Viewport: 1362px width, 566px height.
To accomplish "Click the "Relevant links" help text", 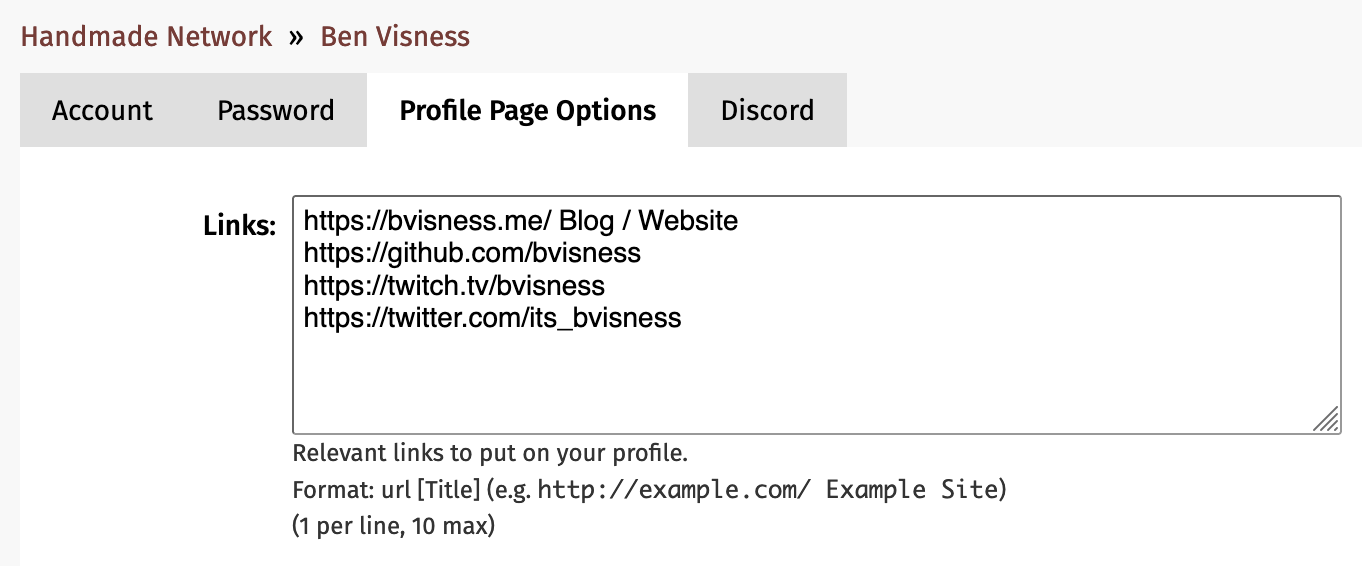I will pos(490,453).
